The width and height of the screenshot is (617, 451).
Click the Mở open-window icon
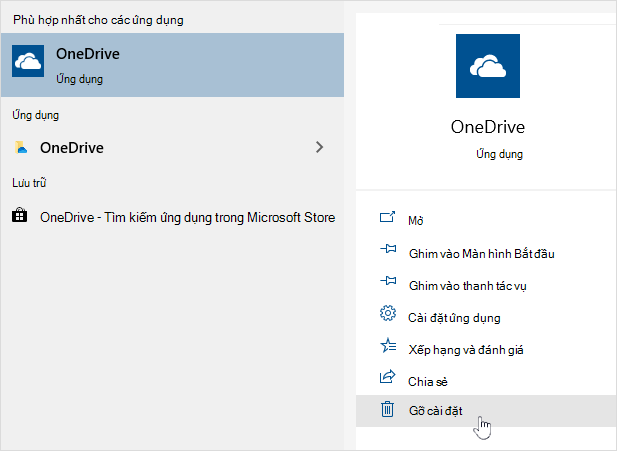pos(387,217)
